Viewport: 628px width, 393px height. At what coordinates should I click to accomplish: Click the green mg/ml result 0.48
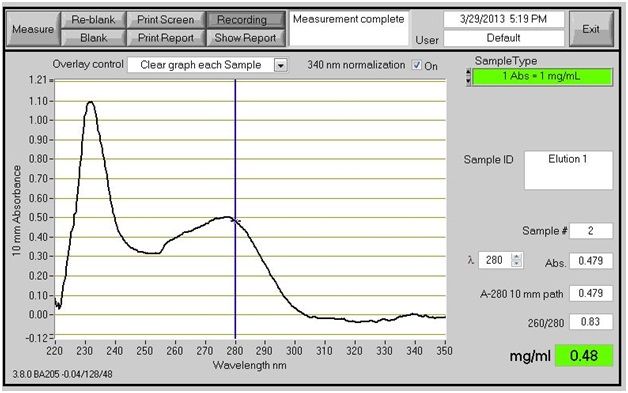[x=584, y=355]
